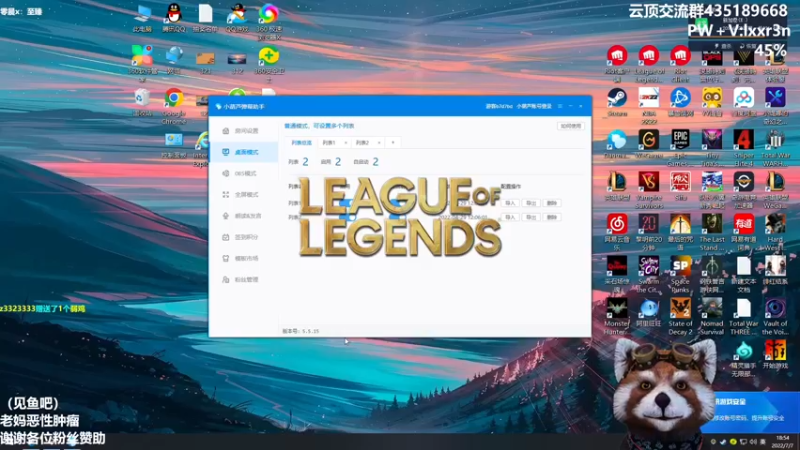Open the Nomad Survival game icon
The height and width of the screenshot is (450, 800).
click(x=712, y=316)
